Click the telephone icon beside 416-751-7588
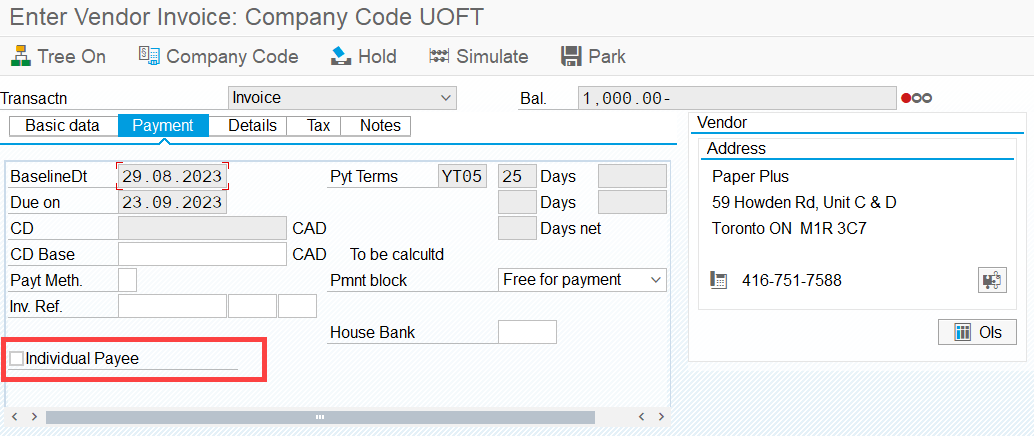The image size is (1034, 436). pos(719,280)
